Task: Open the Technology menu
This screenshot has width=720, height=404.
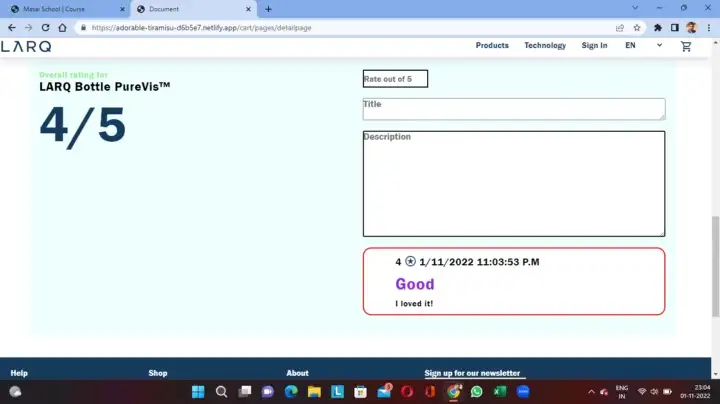Action: click(x=545, y=45)
